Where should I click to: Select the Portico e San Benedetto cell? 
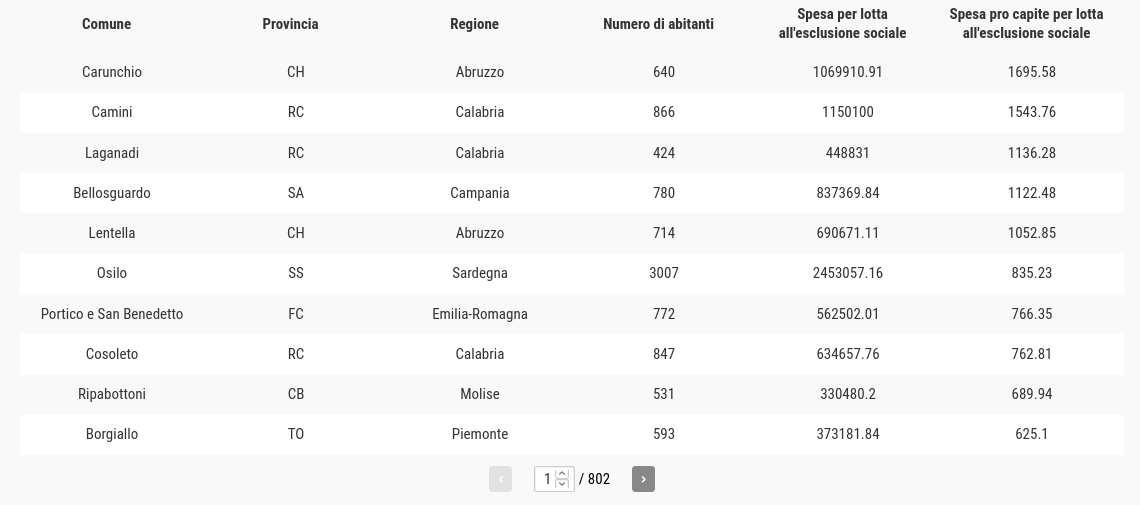pyautogui.click(x=112, y=314)
